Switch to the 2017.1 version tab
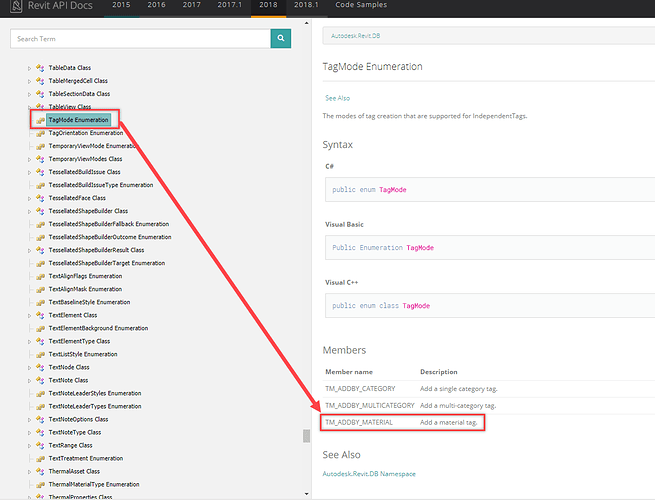 (229, 6)
